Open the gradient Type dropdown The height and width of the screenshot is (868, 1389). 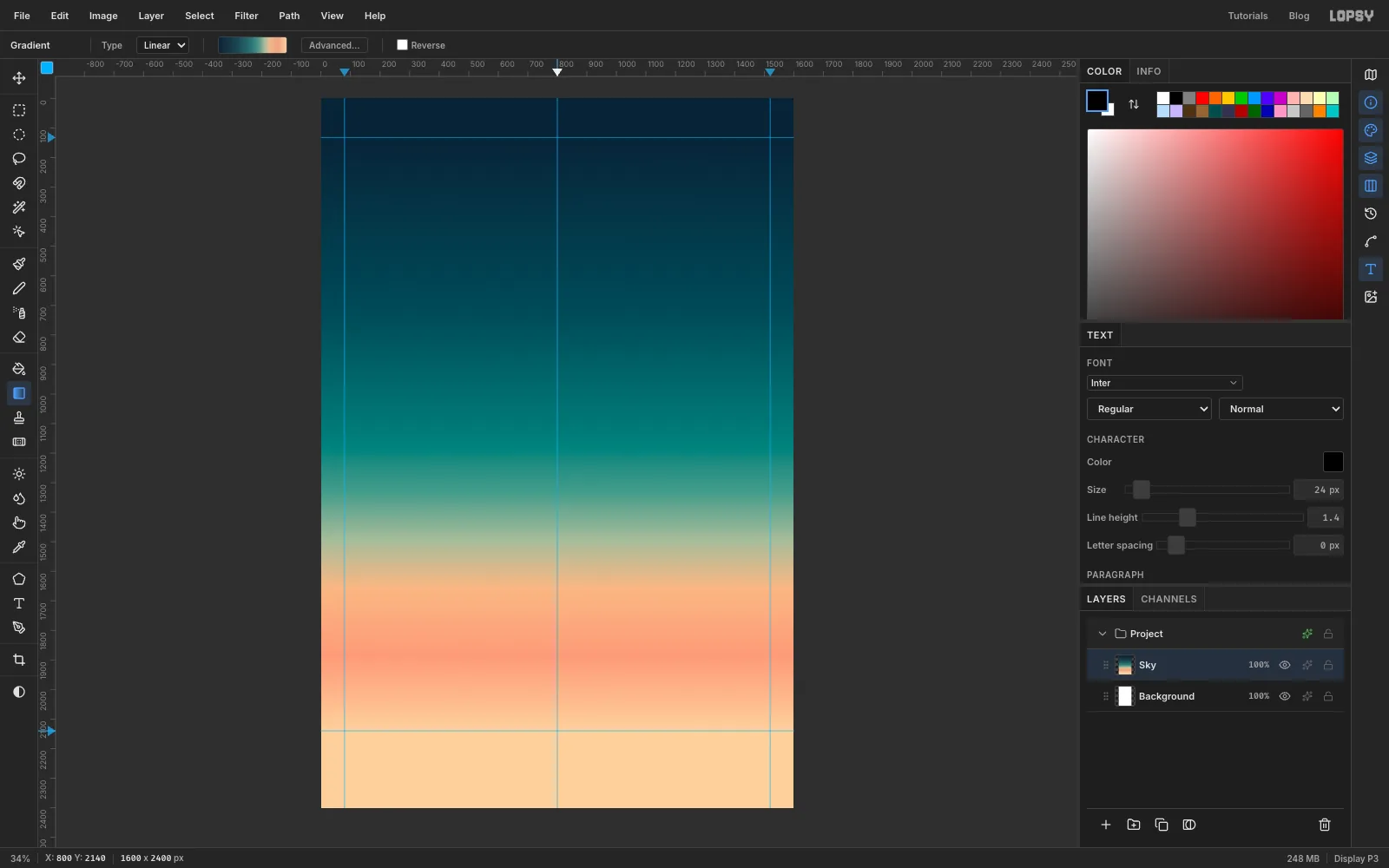click(x=163, y=45)
